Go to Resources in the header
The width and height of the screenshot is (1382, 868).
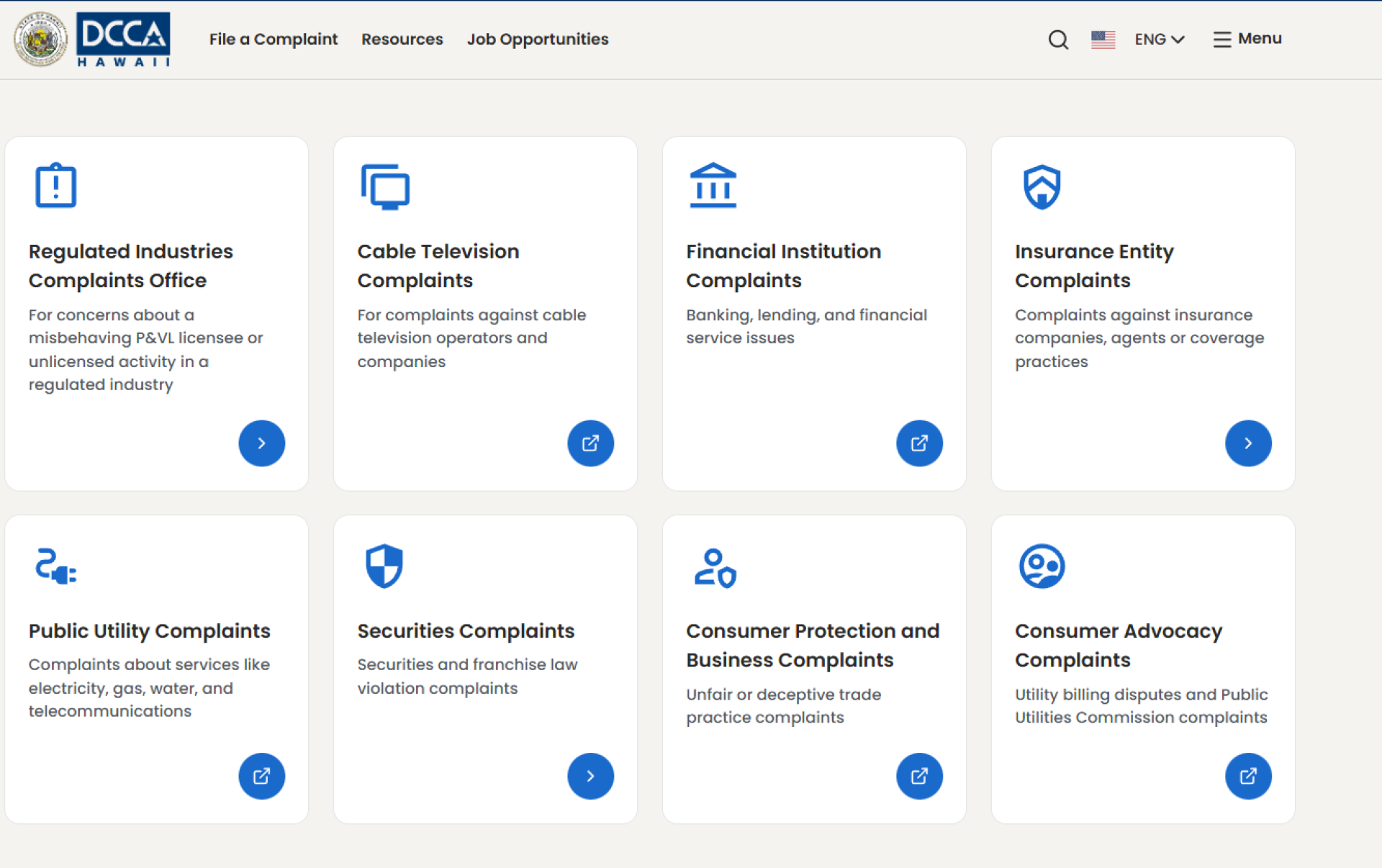[402, 39]
